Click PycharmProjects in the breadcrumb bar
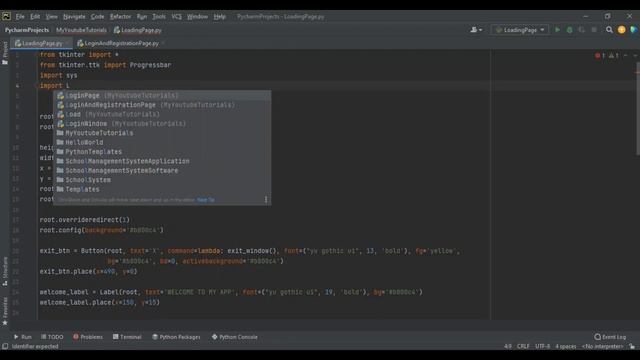The height and width of the screenshot is (360, 640). pos(27,30)
